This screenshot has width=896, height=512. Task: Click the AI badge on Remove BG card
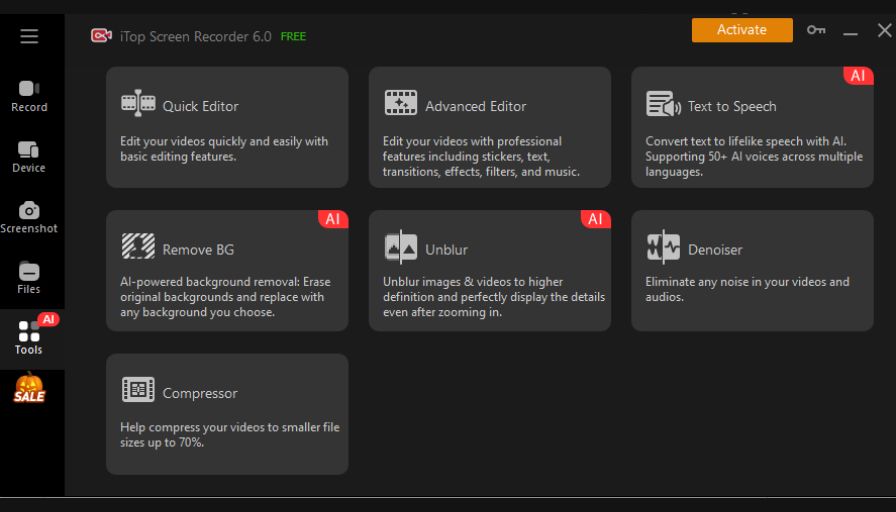pos(333,219)
